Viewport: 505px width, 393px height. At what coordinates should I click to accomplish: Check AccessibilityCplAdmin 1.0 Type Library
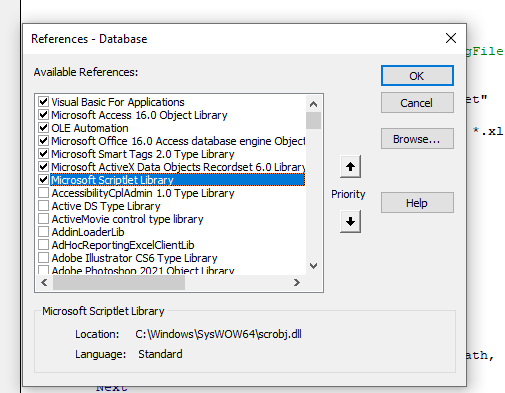tap(43, 193)
